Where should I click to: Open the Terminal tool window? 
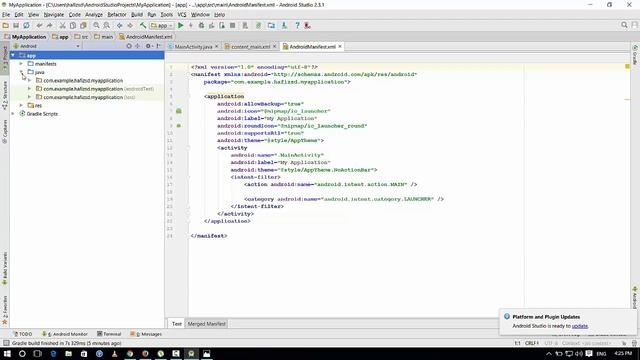click(x=109, y=334)
